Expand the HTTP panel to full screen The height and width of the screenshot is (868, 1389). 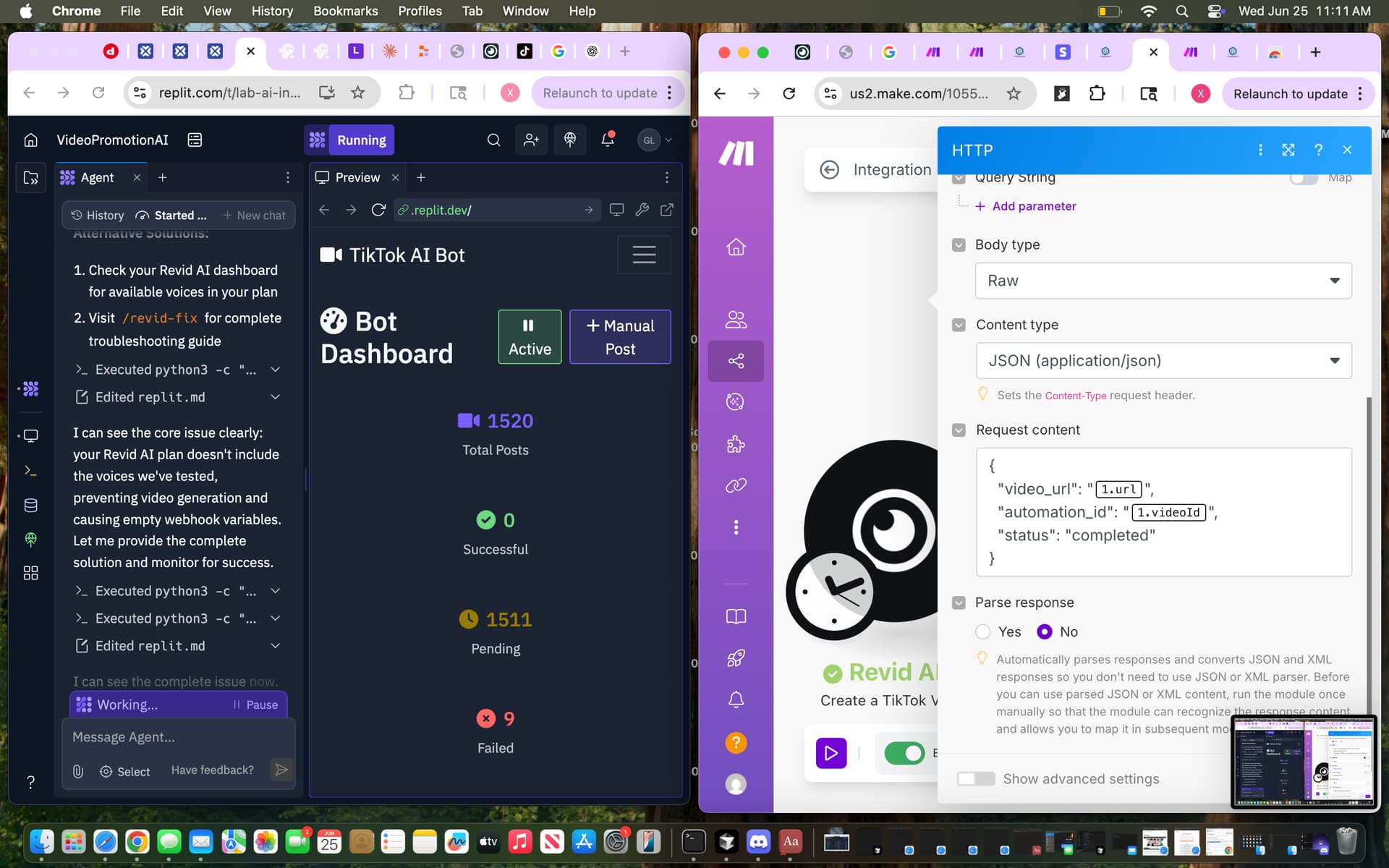pos(1288,150)
